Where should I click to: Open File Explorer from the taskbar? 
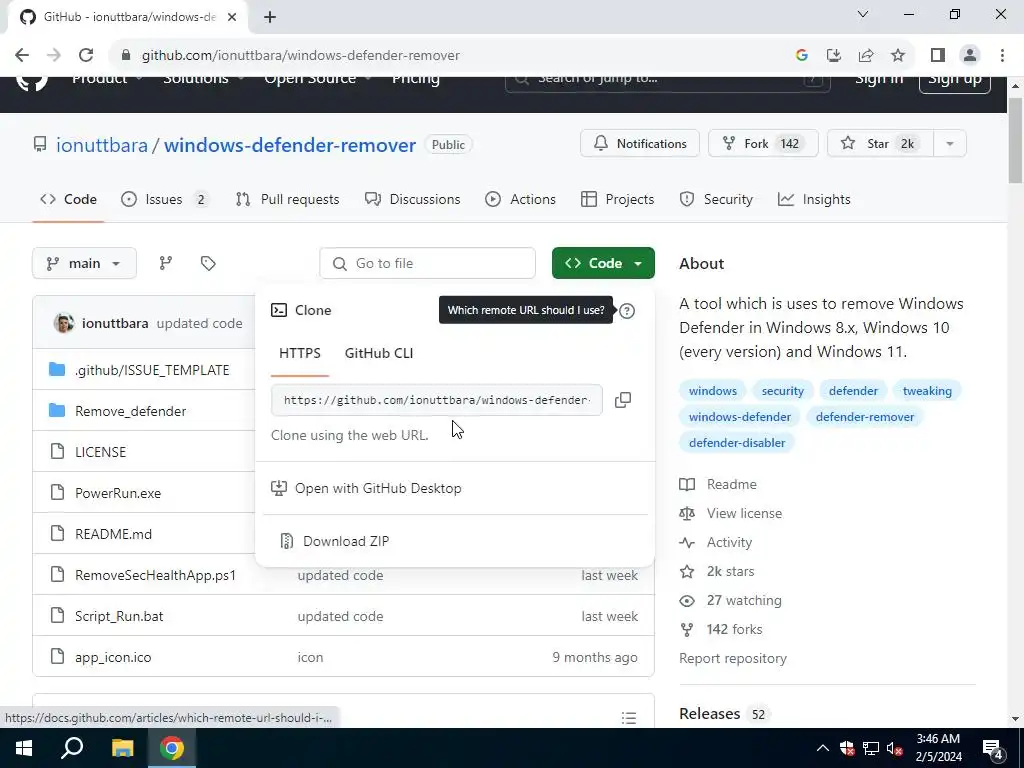point(122,748)
